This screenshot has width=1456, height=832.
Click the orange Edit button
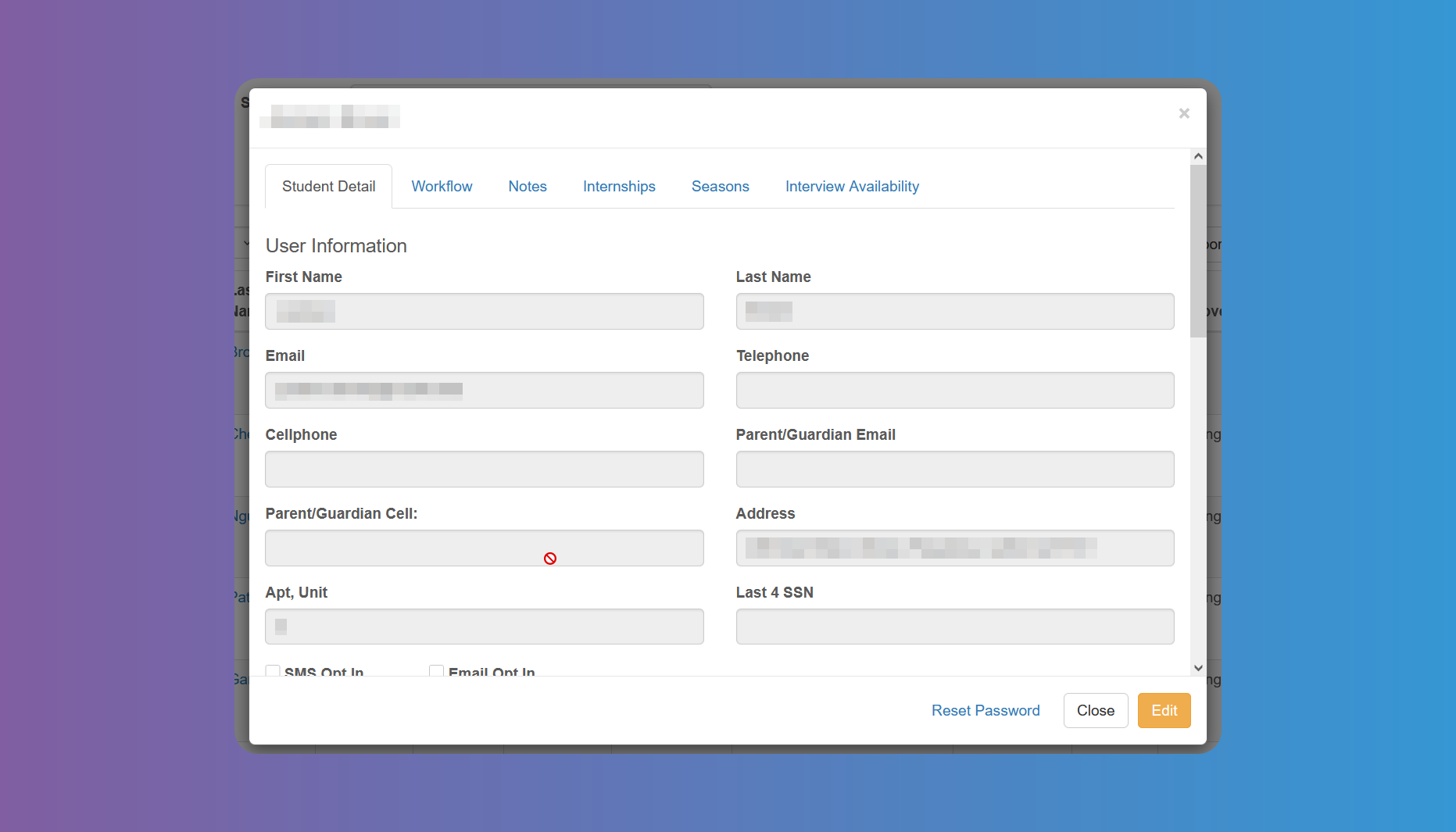(x=1164, y=711)
